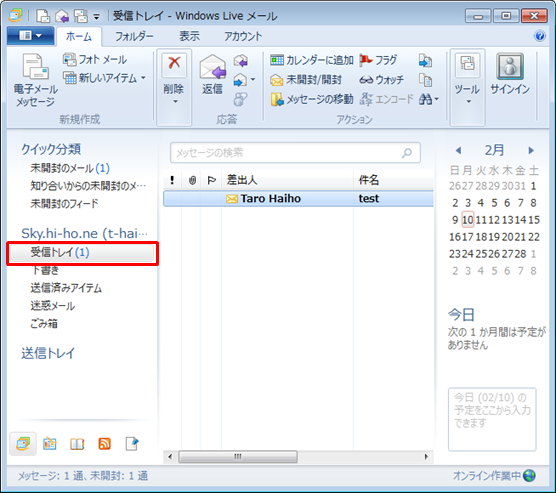
Task: Open the binoculars find dropdown
Action: point(429,99)
